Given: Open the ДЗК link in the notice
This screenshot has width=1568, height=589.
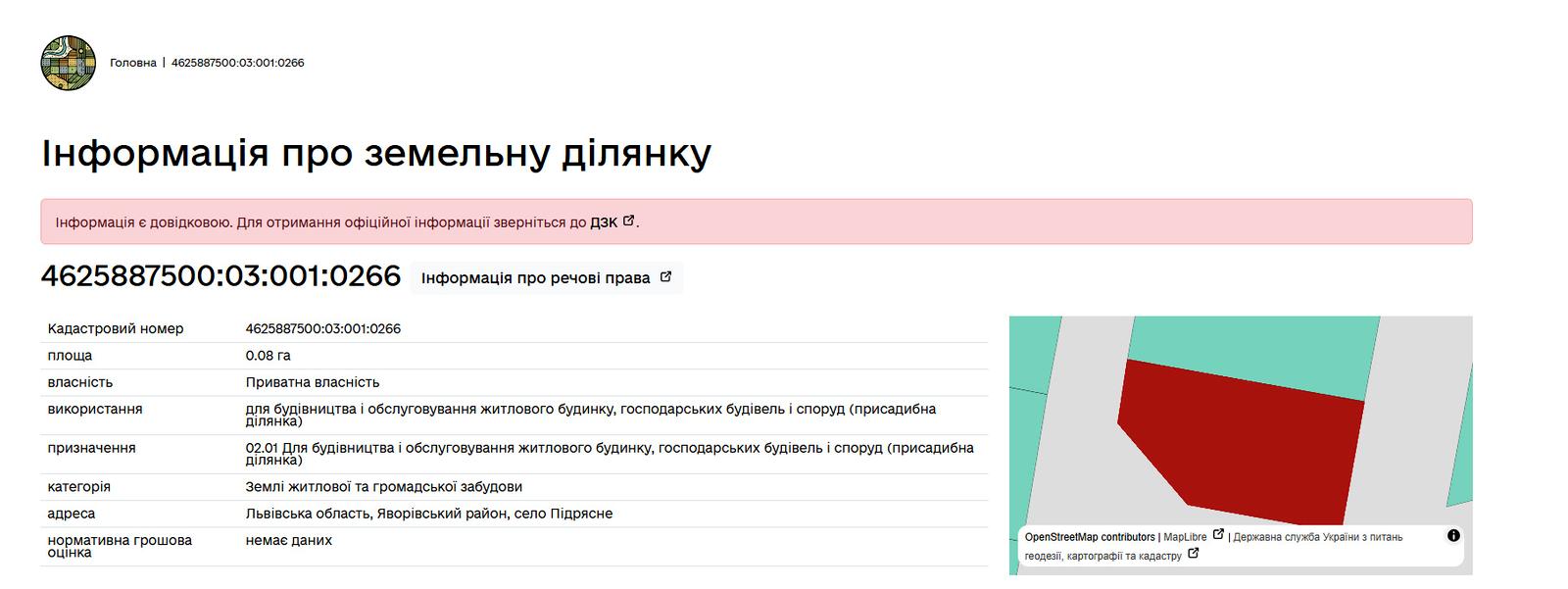Looking at the screenshot, I should point(603,222).
